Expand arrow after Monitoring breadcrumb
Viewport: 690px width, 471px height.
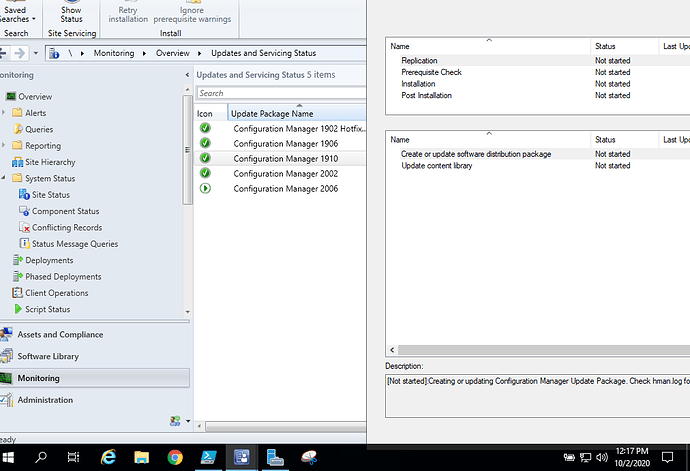tap(144, 53)
